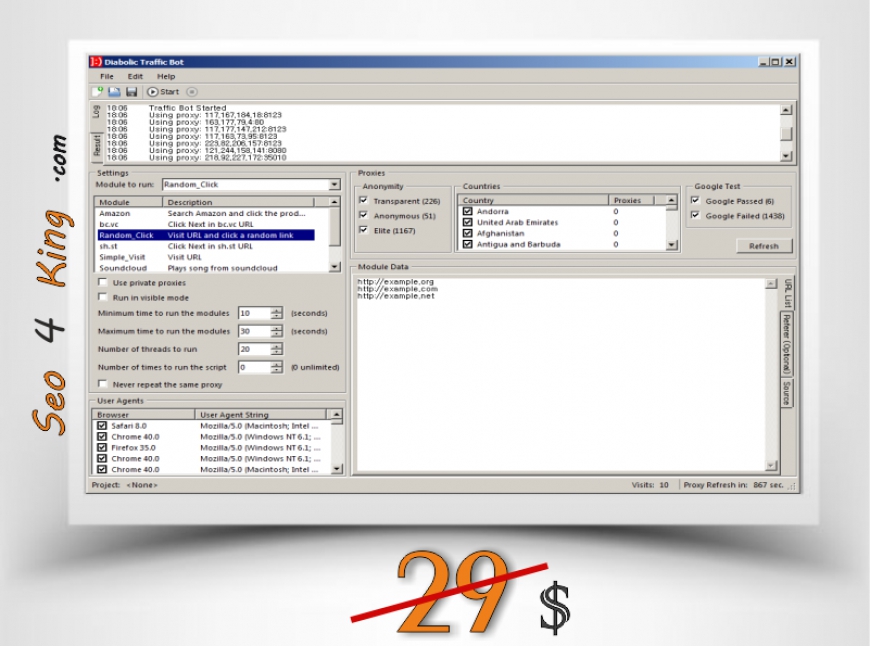Click countries list scroll down arrow
Viewport: 870px width, 646px height.
pyautogui.click(x=672, y=244)
